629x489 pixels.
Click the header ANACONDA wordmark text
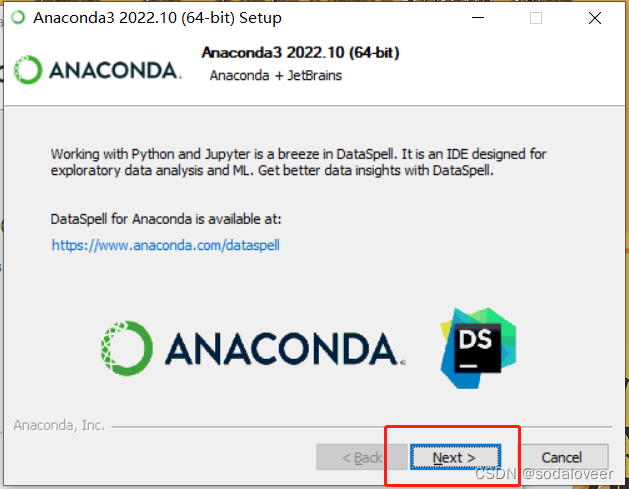point(115,71)
